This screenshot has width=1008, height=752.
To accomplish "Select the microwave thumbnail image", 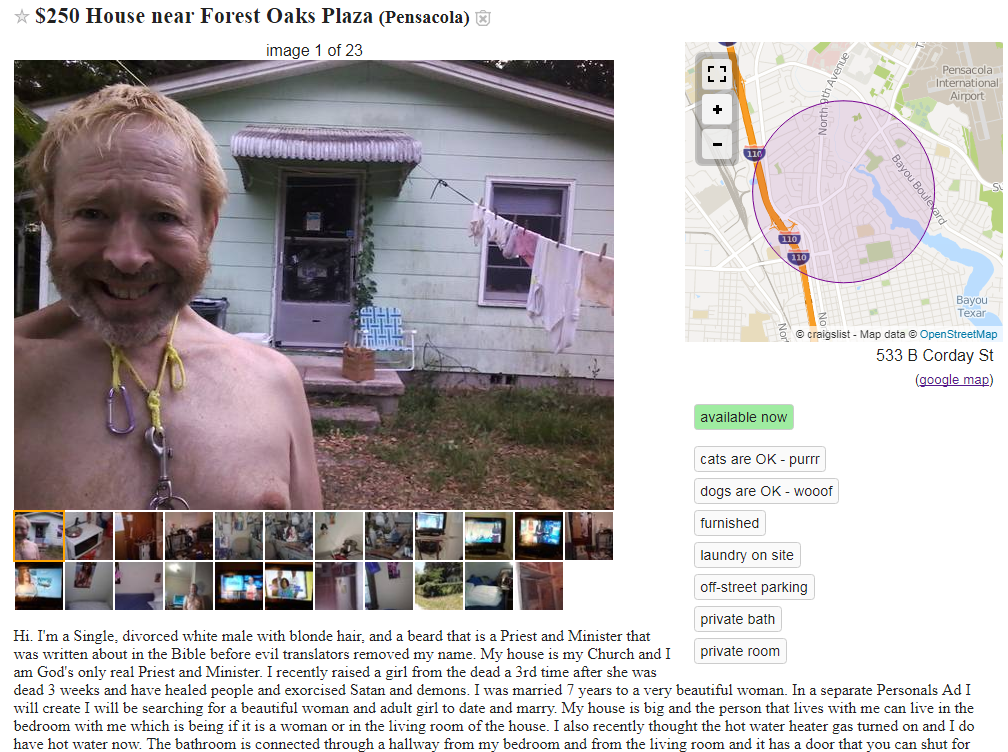I will coord(89,536).
